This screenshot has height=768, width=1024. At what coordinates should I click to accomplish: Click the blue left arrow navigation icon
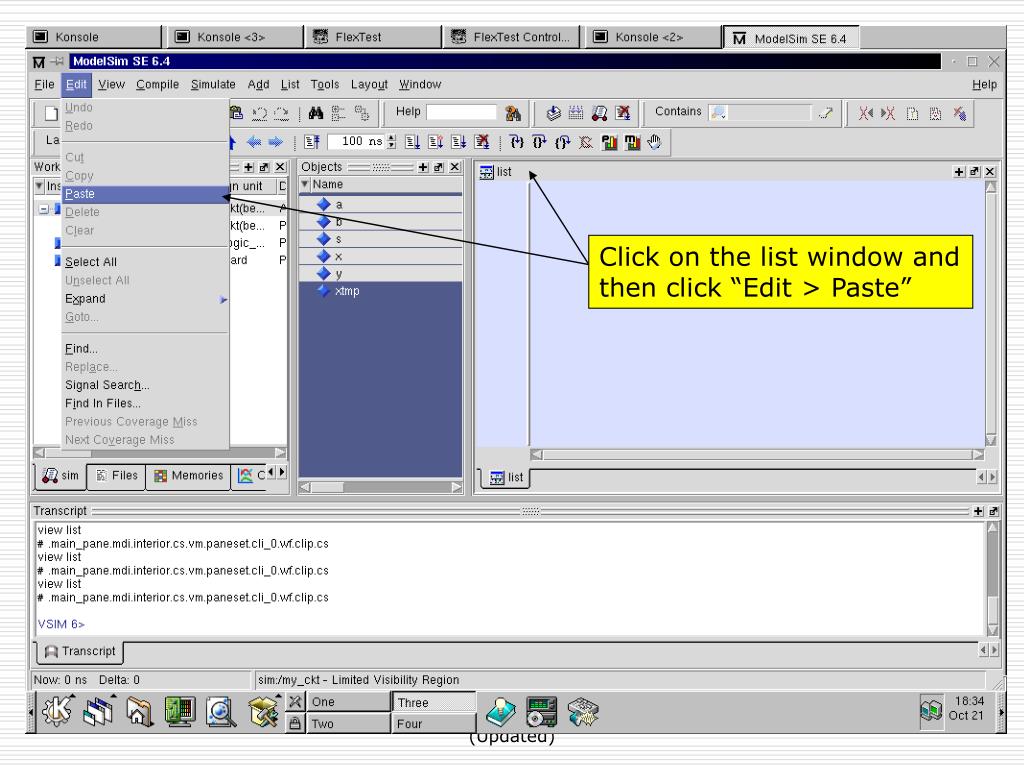tap(254, 142)
